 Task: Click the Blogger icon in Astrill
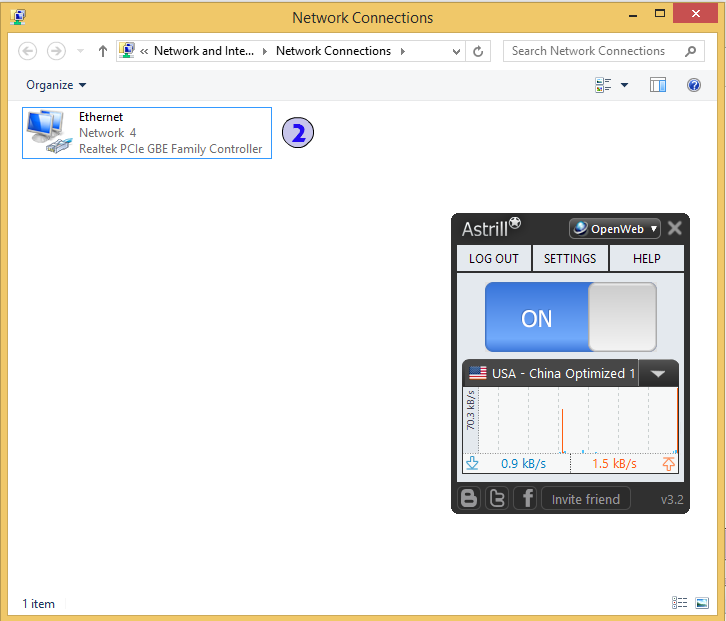469,498
